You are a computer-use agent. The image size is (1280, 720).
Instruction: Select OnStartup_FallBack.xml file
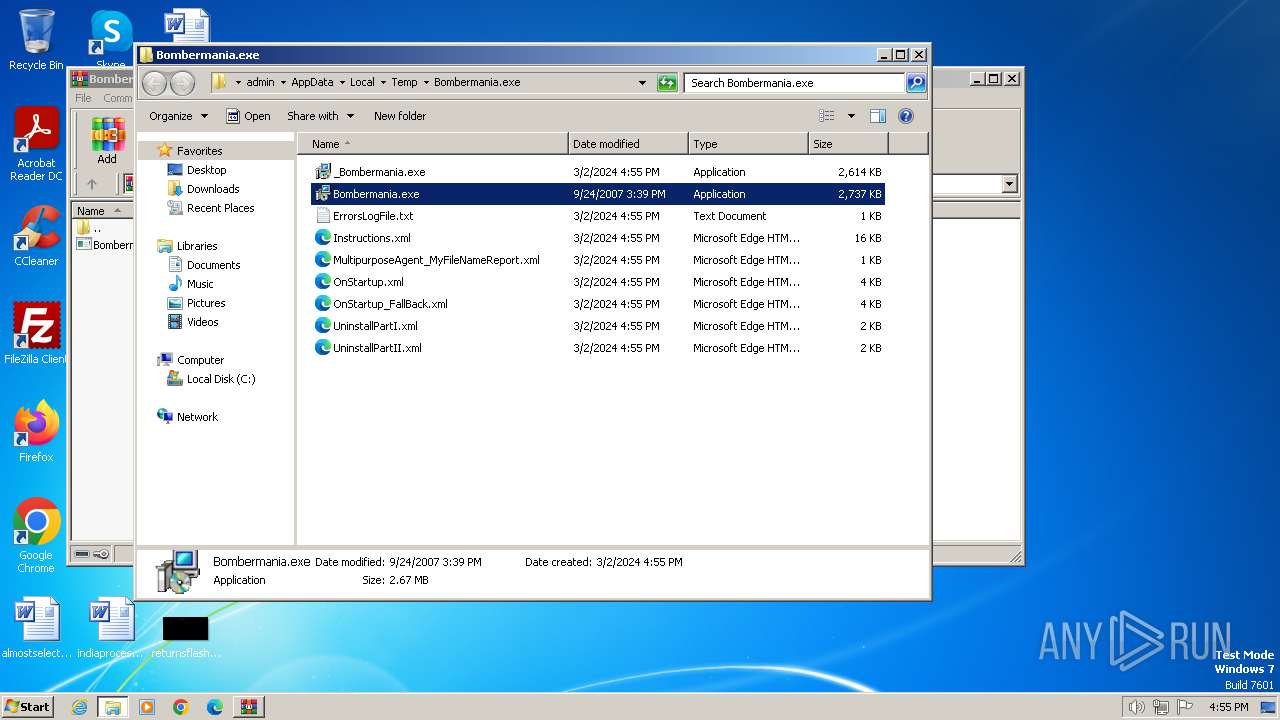598,304
